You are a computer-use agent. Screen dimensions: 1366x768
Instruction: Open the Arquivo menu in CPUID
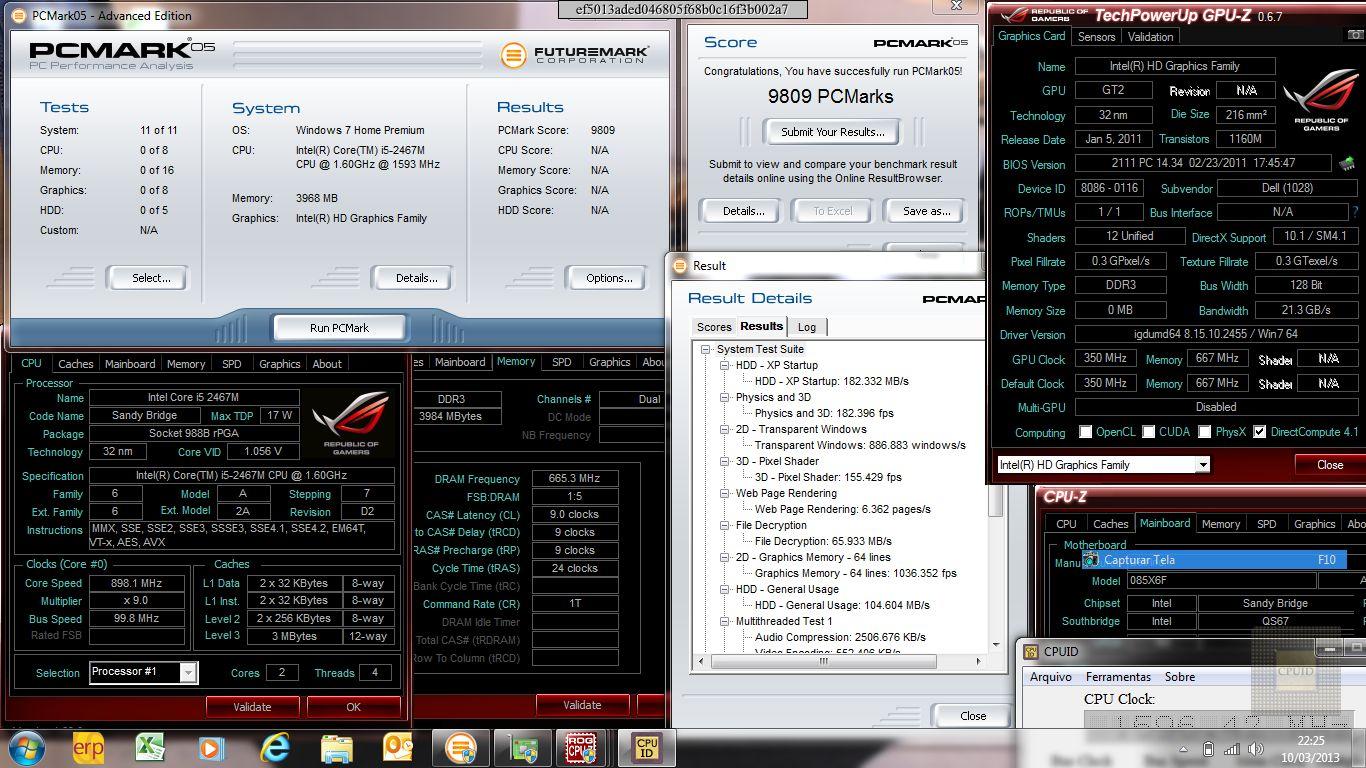click(1051, 677)
